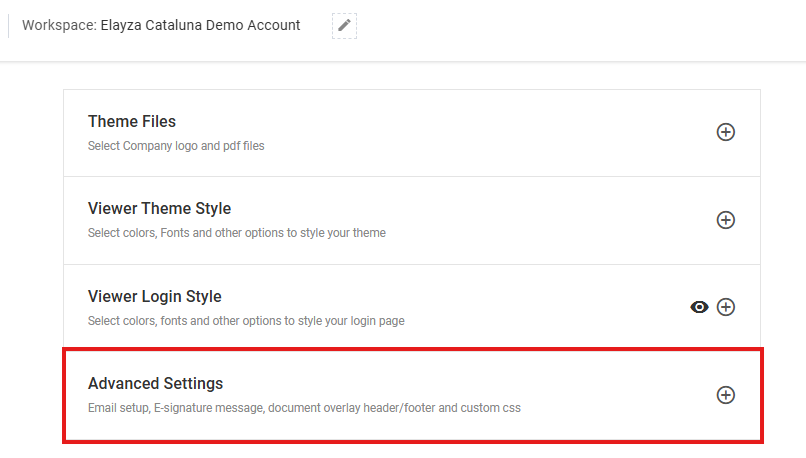Expand Advanced Settings via plus icon
This screenshot has height=458, width=806.
(725, 395)
